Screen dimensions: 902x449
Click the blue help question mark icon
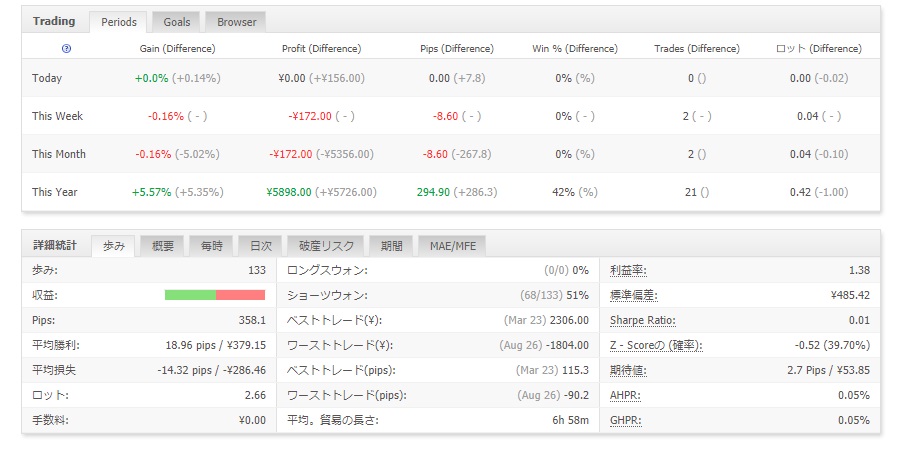click(x=67, y=49)
